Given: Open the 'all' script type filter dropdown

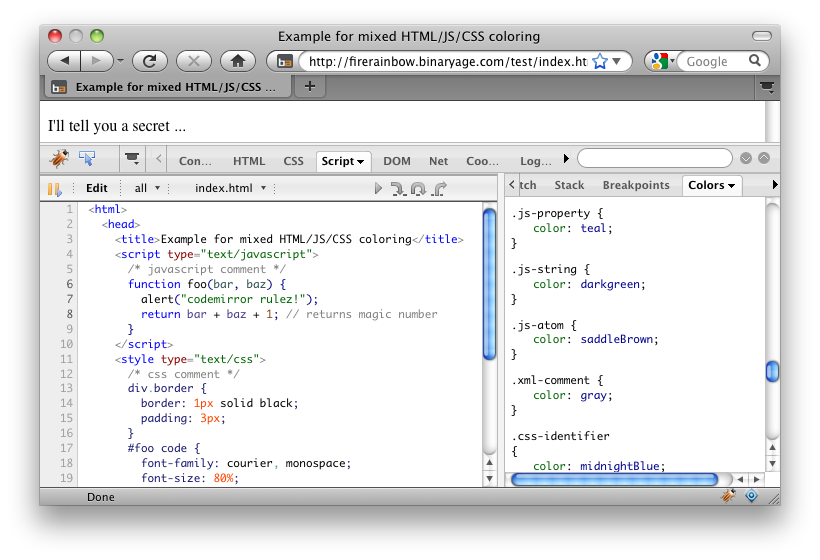Looking at the screenshot, I should coord(147,188).
